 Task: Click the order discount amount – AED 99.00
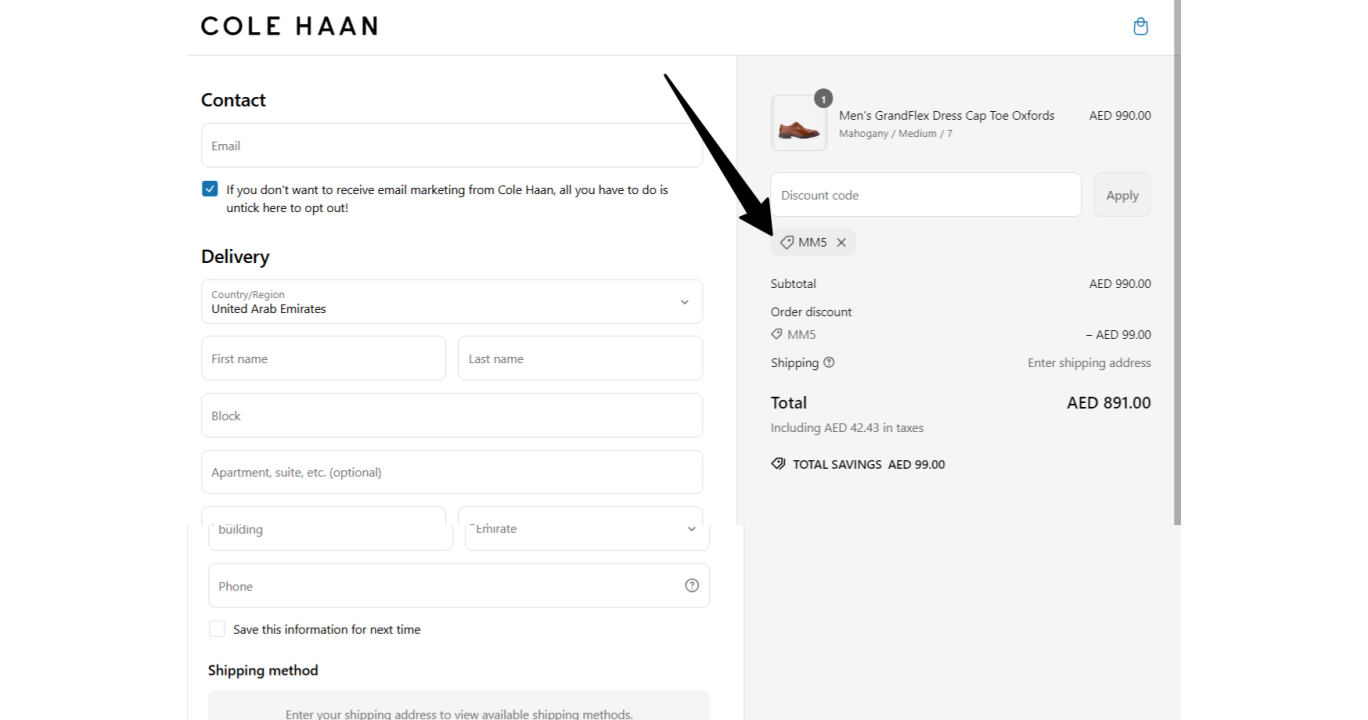coord(1118,335)
